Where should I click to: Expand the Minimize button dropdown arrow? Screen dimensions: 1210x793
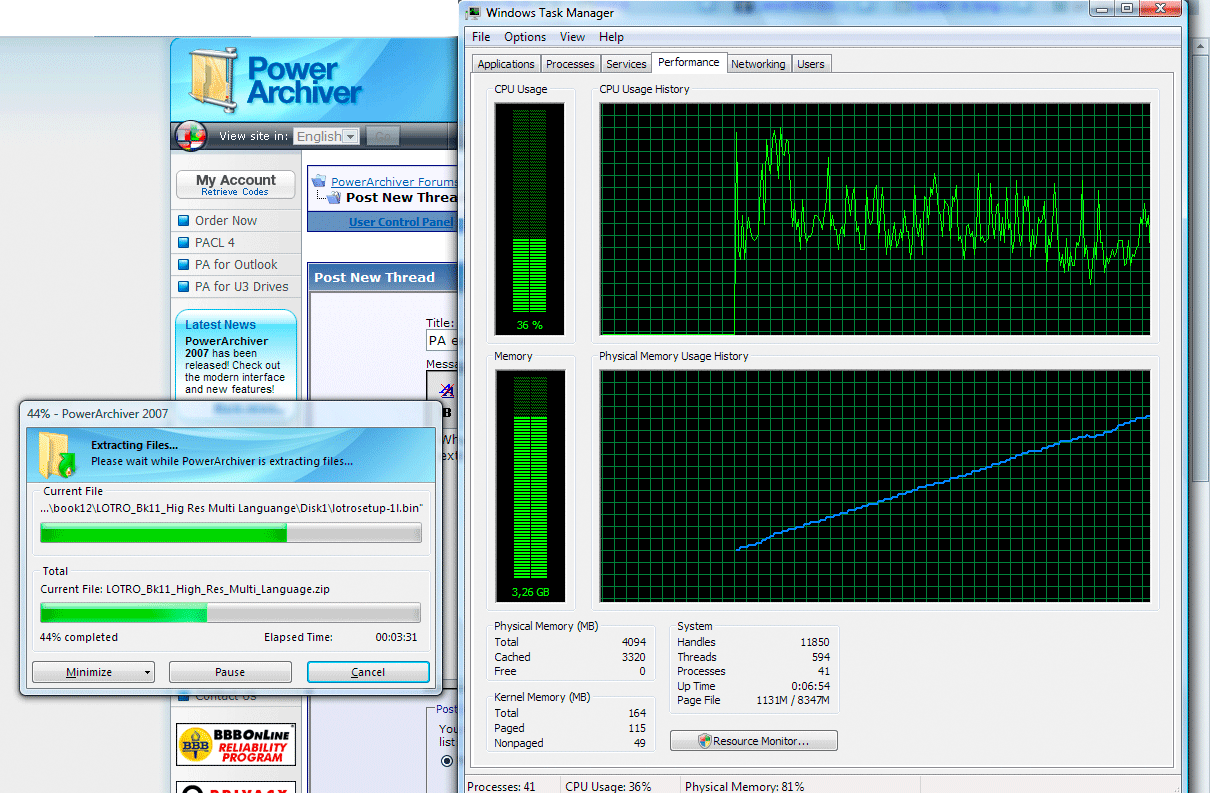pyautogui.click(x=147, y=672)
